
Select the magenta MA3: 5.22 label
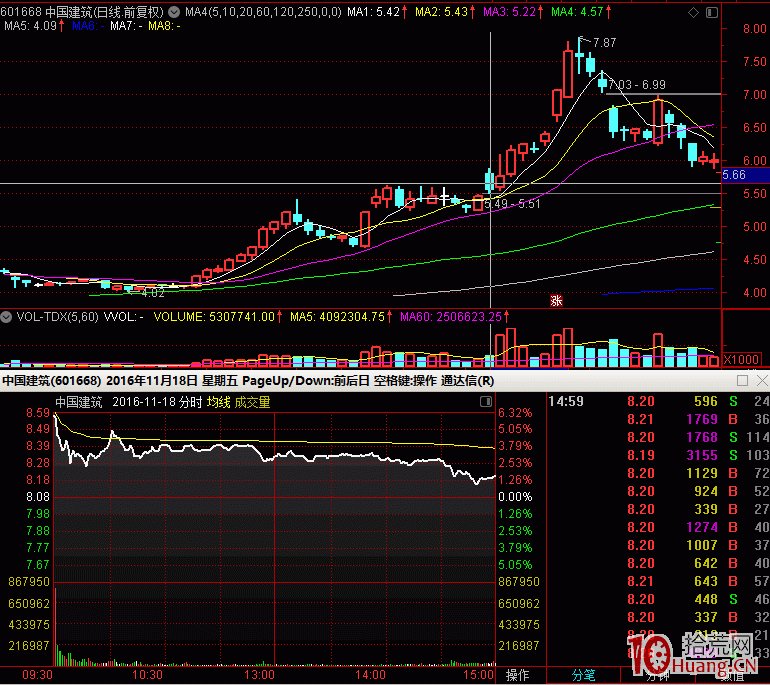pyautogui.click(x=513, y=12)
